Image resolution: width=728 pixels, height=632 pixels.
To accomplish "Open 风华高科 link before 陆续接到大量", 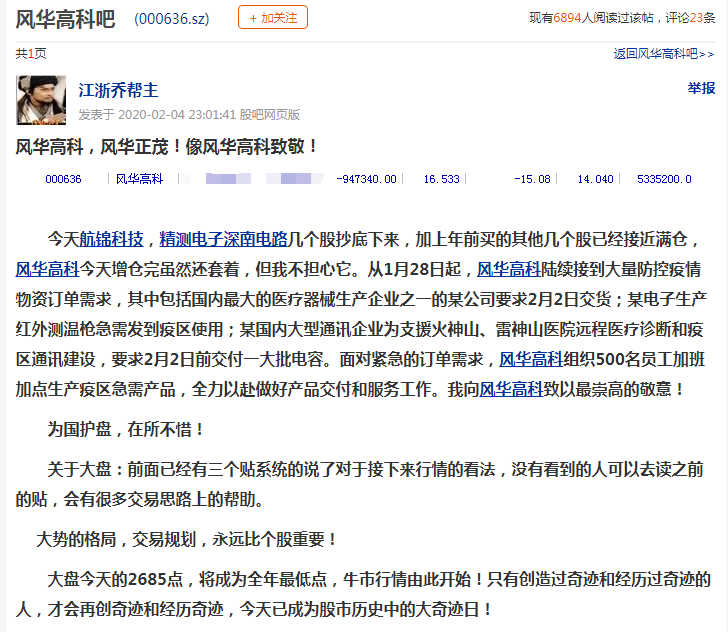I will click(509, 269).
